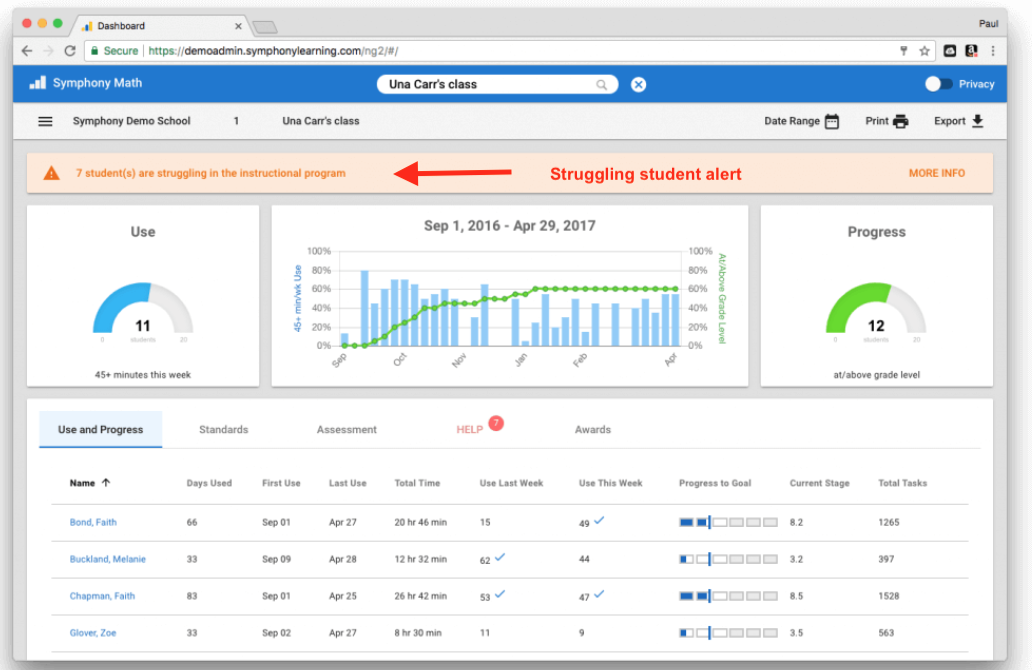The image size is (1032, 670).
Task: Click the browser back arrow
Action: pos(27,51)
